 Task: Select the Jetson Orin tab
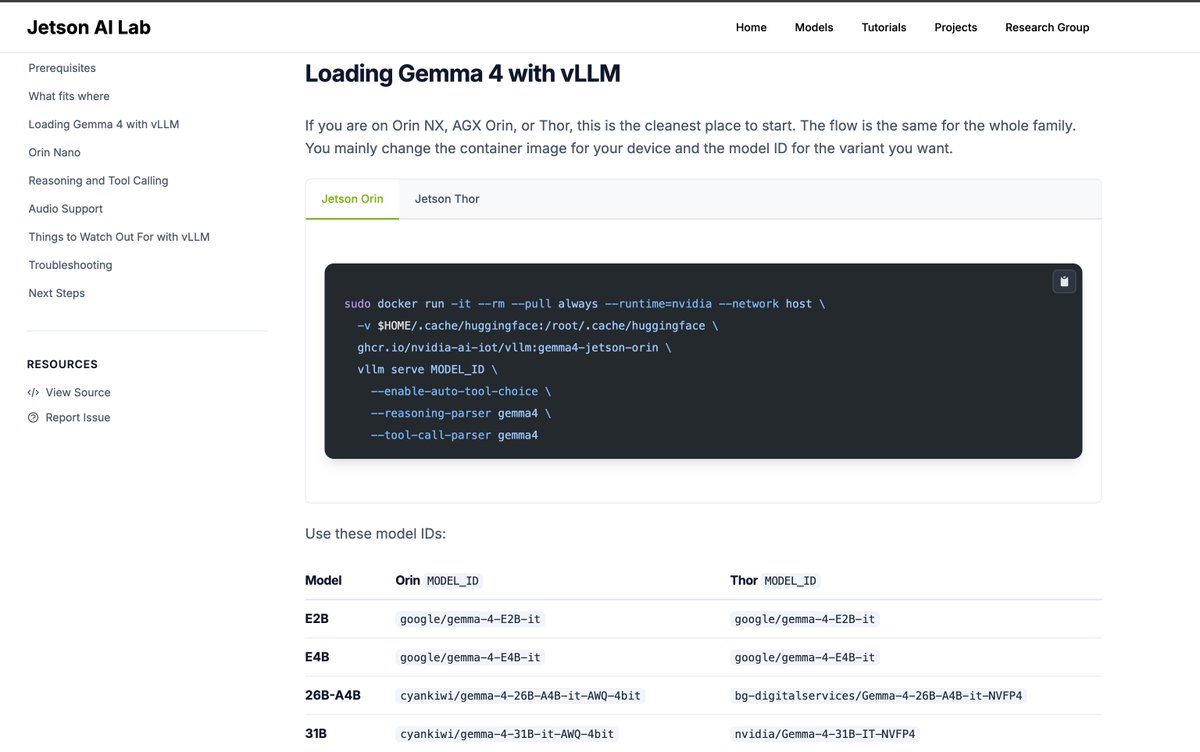[352, 198]
